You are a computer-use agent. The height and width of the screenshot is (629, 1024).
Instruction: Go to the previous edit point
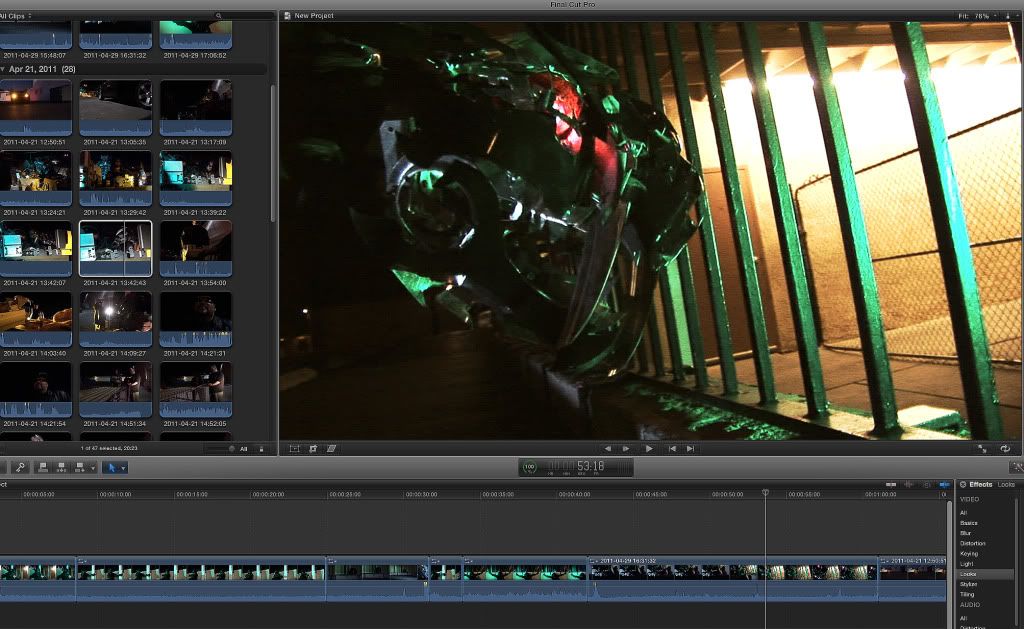(x=672, y=449)
